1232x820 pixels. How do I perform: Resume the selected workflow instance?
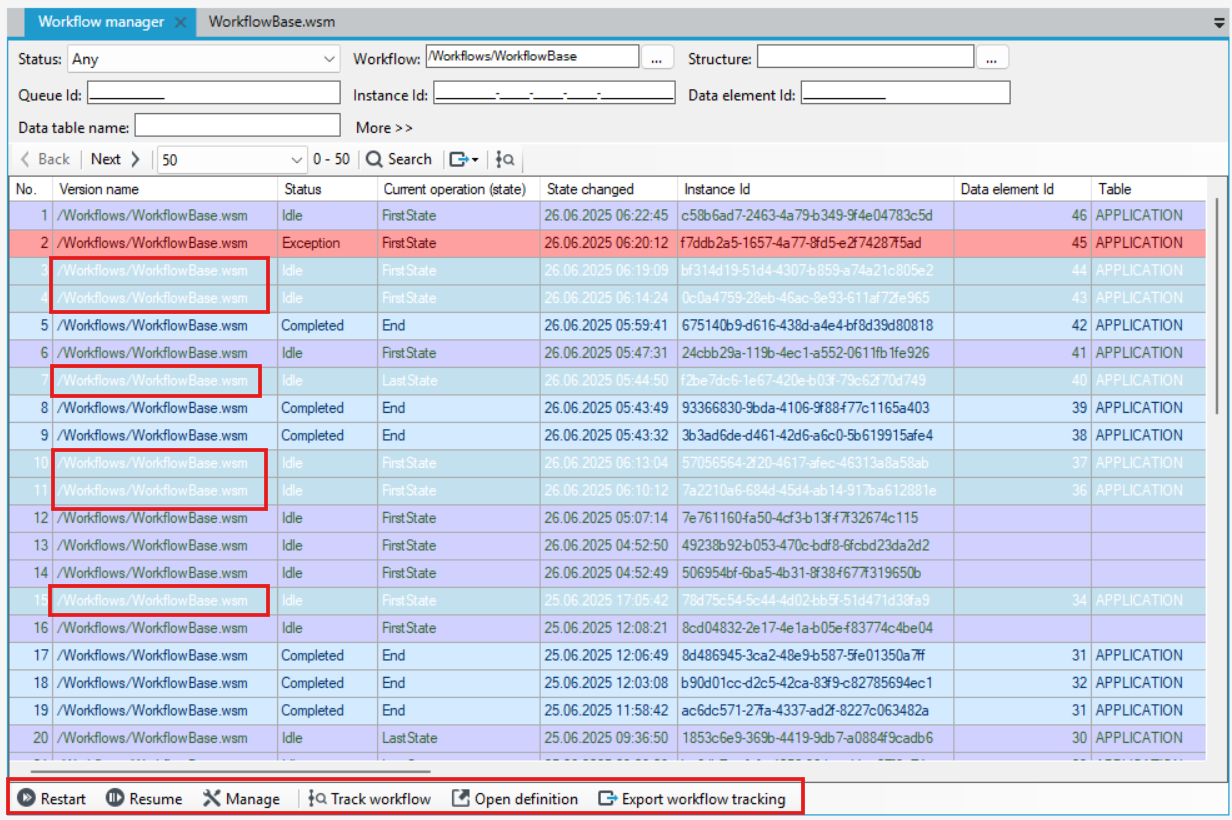tap(144, 799)
